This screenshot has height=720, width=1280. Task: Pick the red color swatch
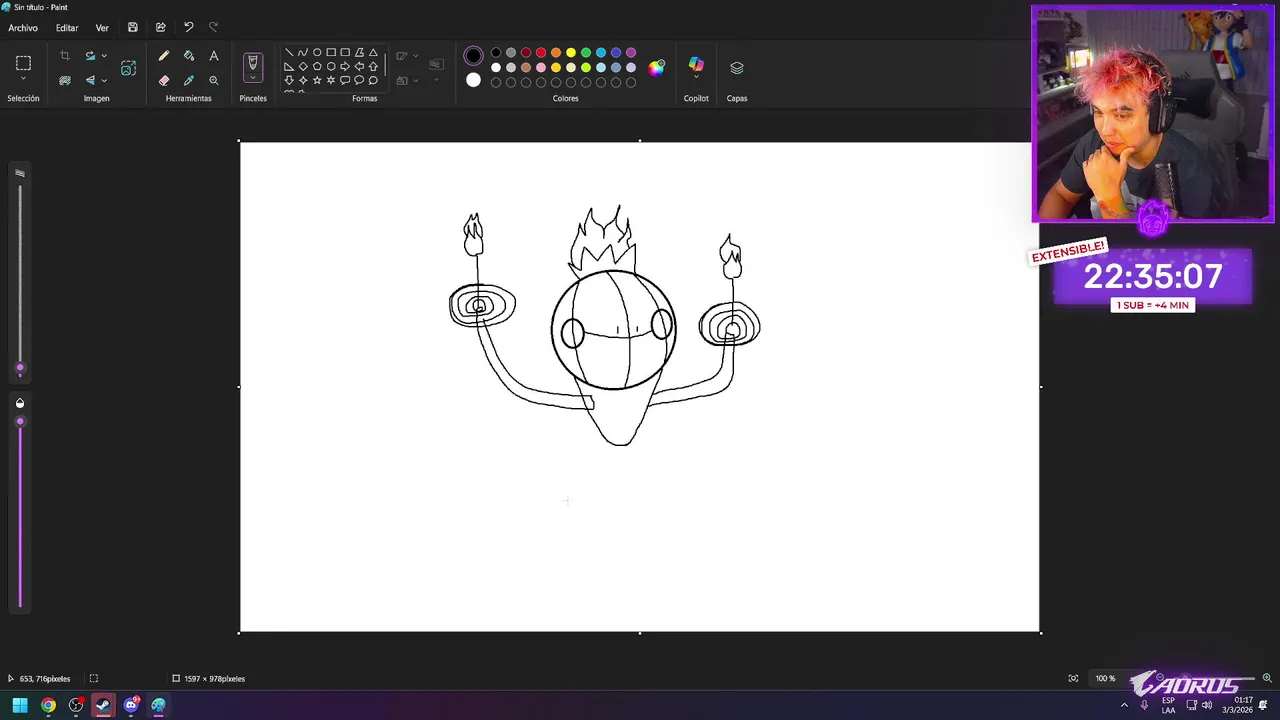pos(541,53)
